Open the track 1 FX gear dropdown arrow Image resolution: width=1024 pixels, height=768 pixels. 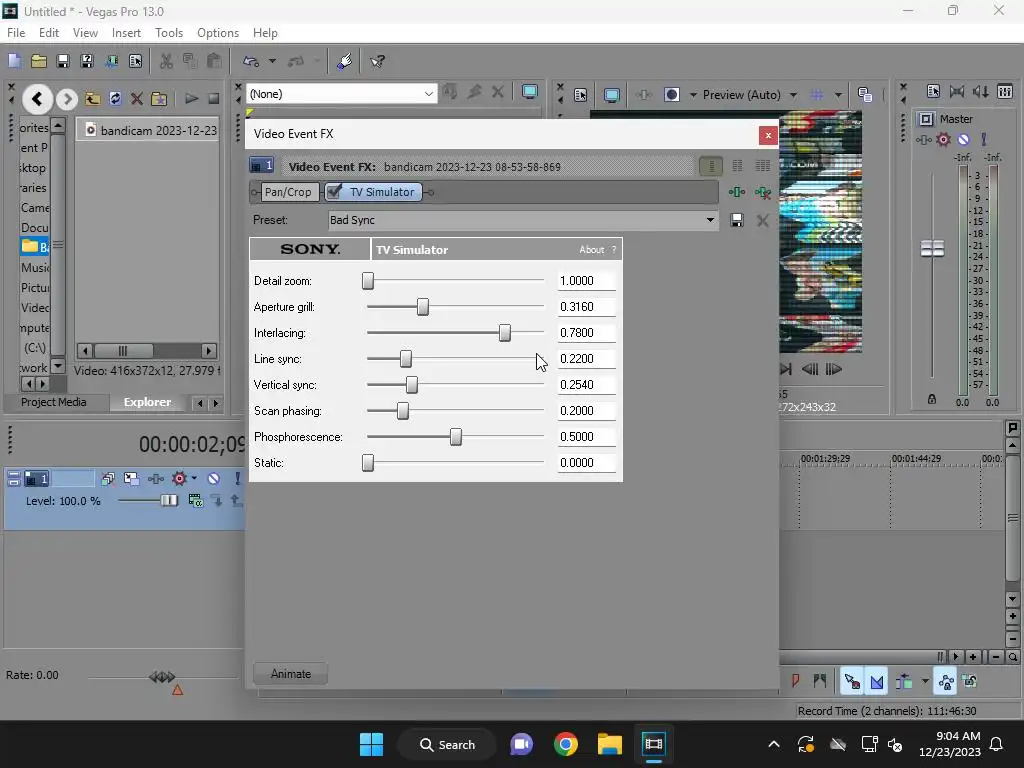point(194,479)
